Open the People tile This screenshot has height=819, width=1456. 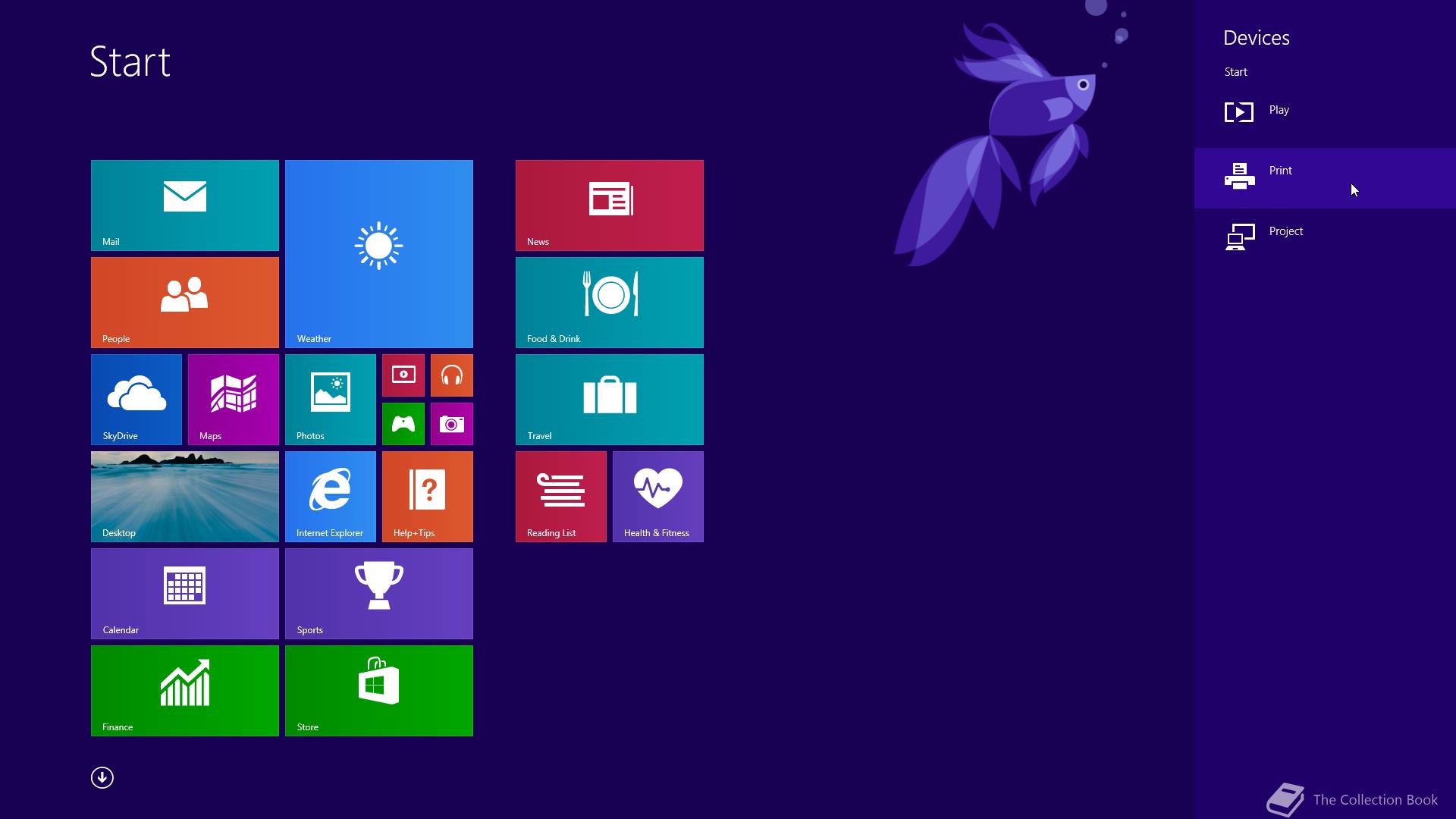coord(185,303)
